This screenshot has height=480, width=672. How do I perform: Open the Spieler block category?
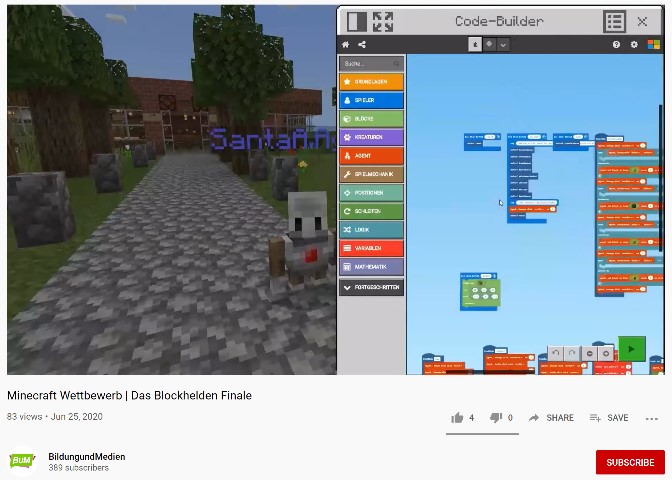pos(371,100)
